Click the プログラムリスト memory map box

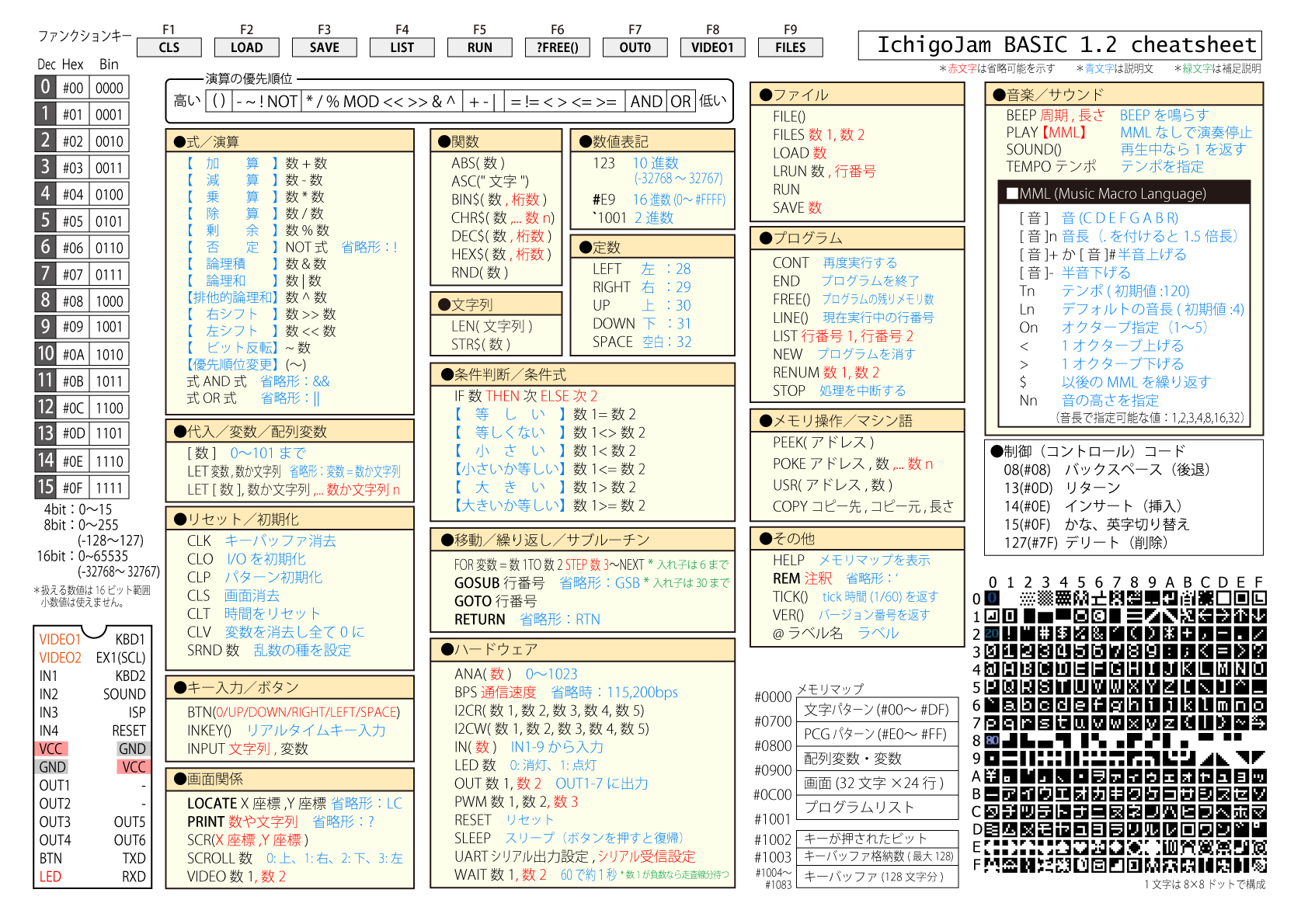point(877,807)
